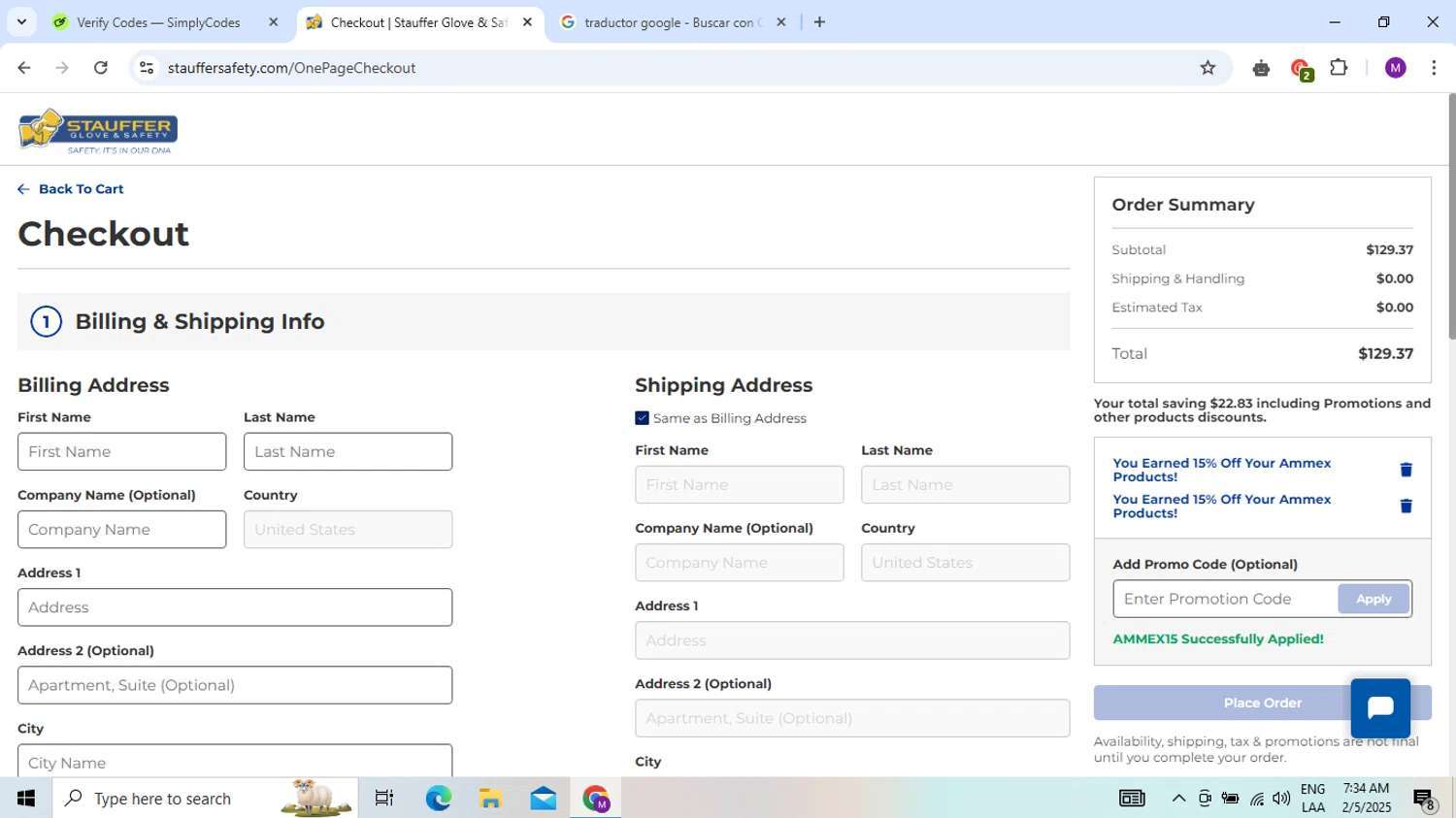Focus the Enter Promotion Code field
1456x818 pixels.
(x=1225, y=599)
